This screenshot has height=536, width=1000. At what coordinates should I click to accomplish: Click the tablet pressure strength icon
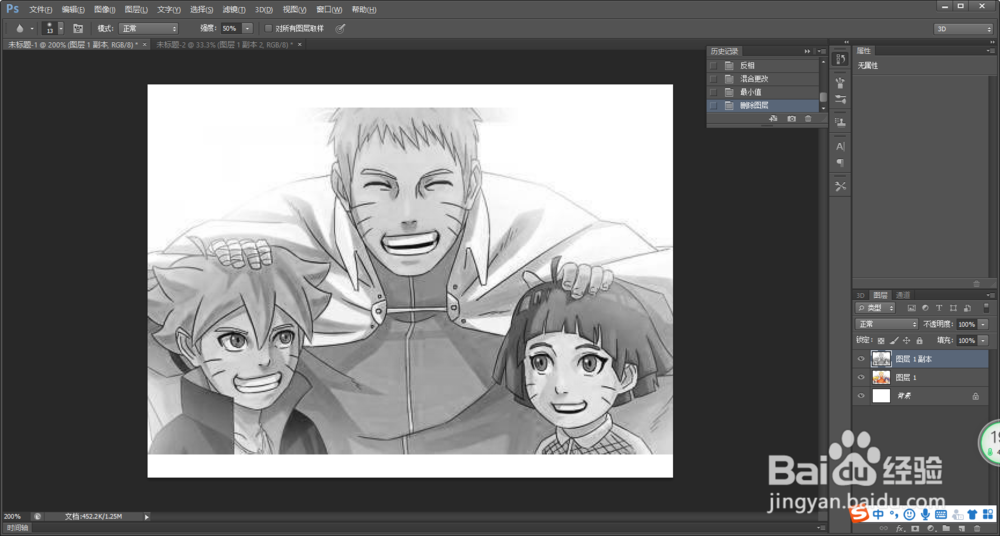tap(341, 29)
